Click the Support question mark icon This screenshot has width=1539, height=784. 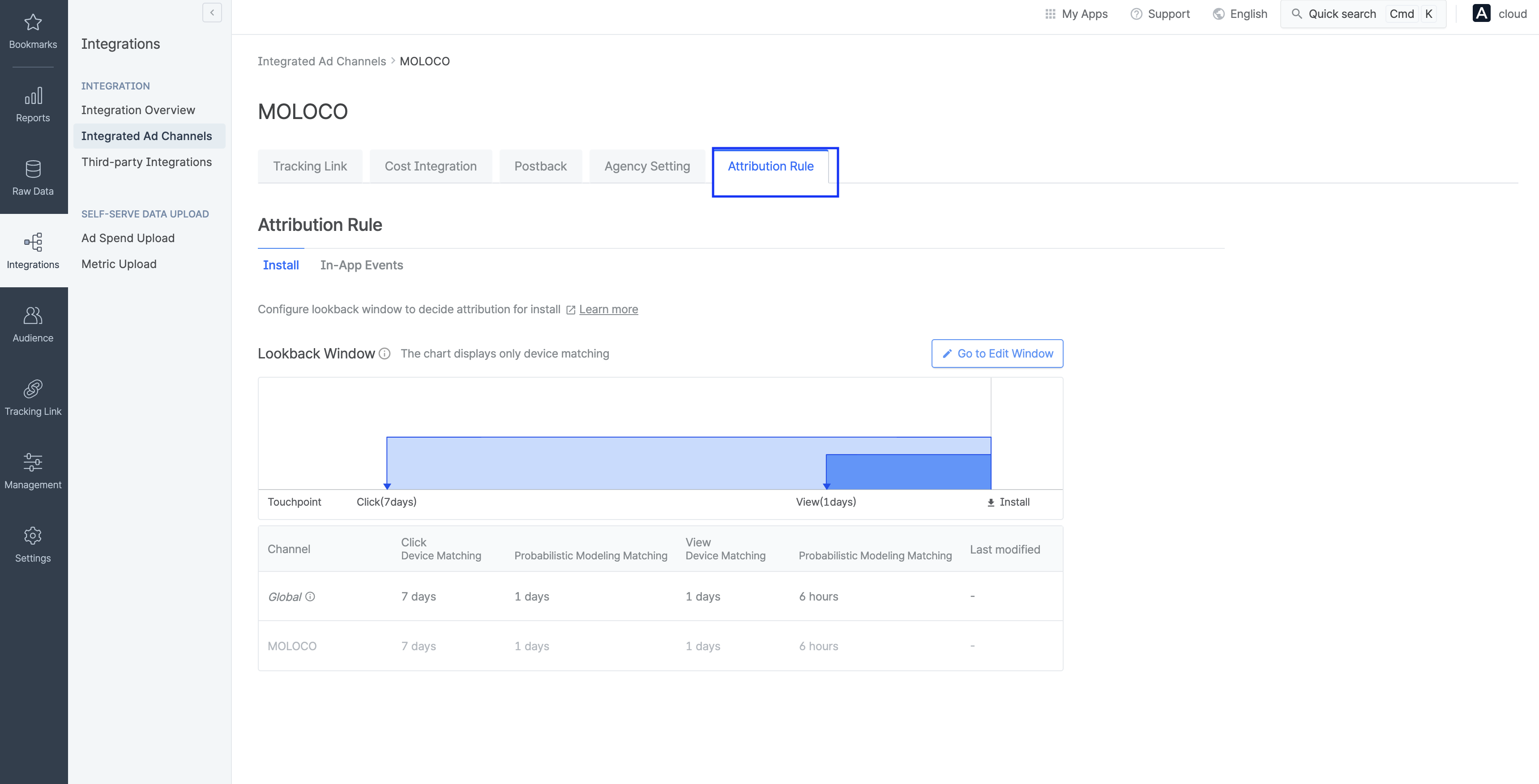[x=1136, y=14]
